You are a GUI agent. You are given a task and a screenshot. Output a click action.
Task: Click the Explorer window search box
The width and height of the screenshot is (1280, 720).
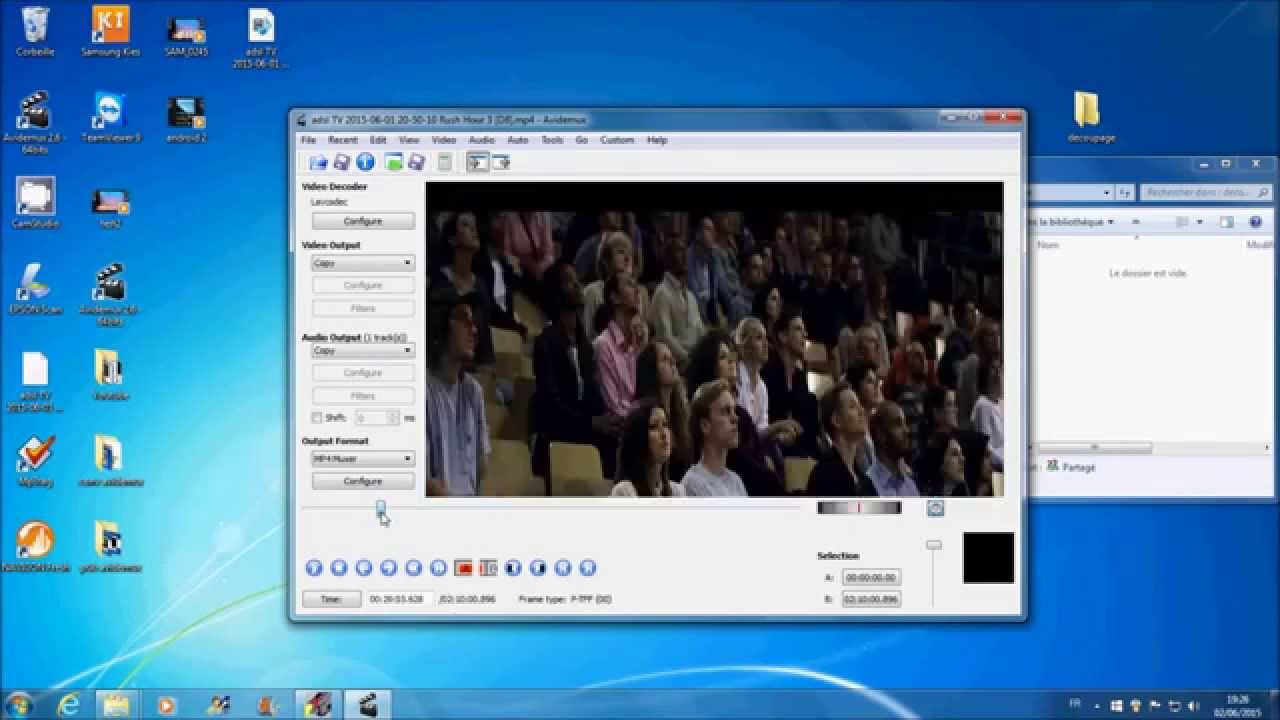pos(1207,192)
